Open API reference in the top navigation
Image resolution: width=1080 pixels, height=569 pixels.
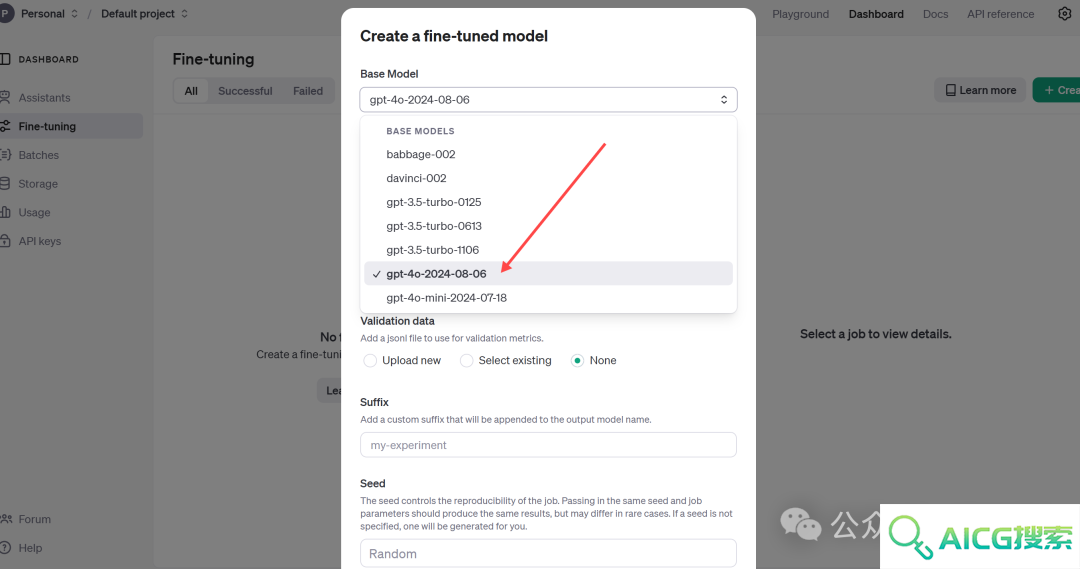(x=1000, y=14)
